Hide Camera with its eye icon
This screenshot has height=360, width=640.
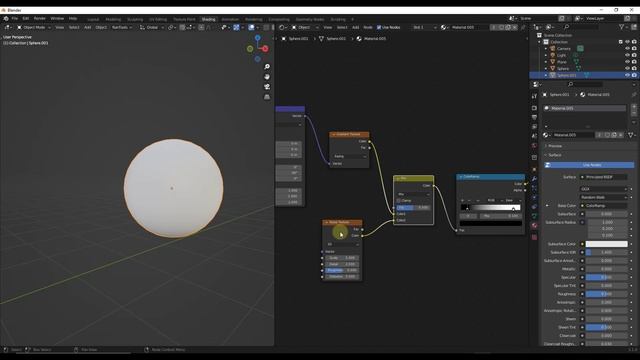(627, 49)
